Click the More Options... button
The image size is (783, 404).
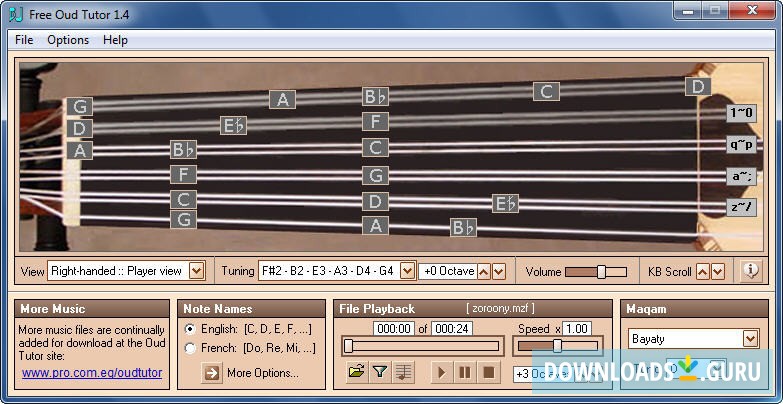coord(263,373)
